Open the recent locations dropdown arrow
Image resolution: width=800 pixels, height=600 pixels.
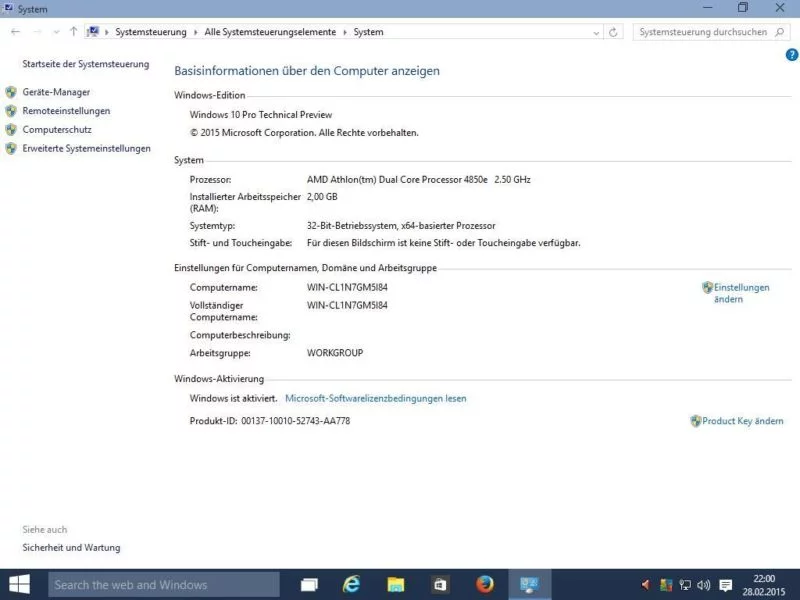56,32
